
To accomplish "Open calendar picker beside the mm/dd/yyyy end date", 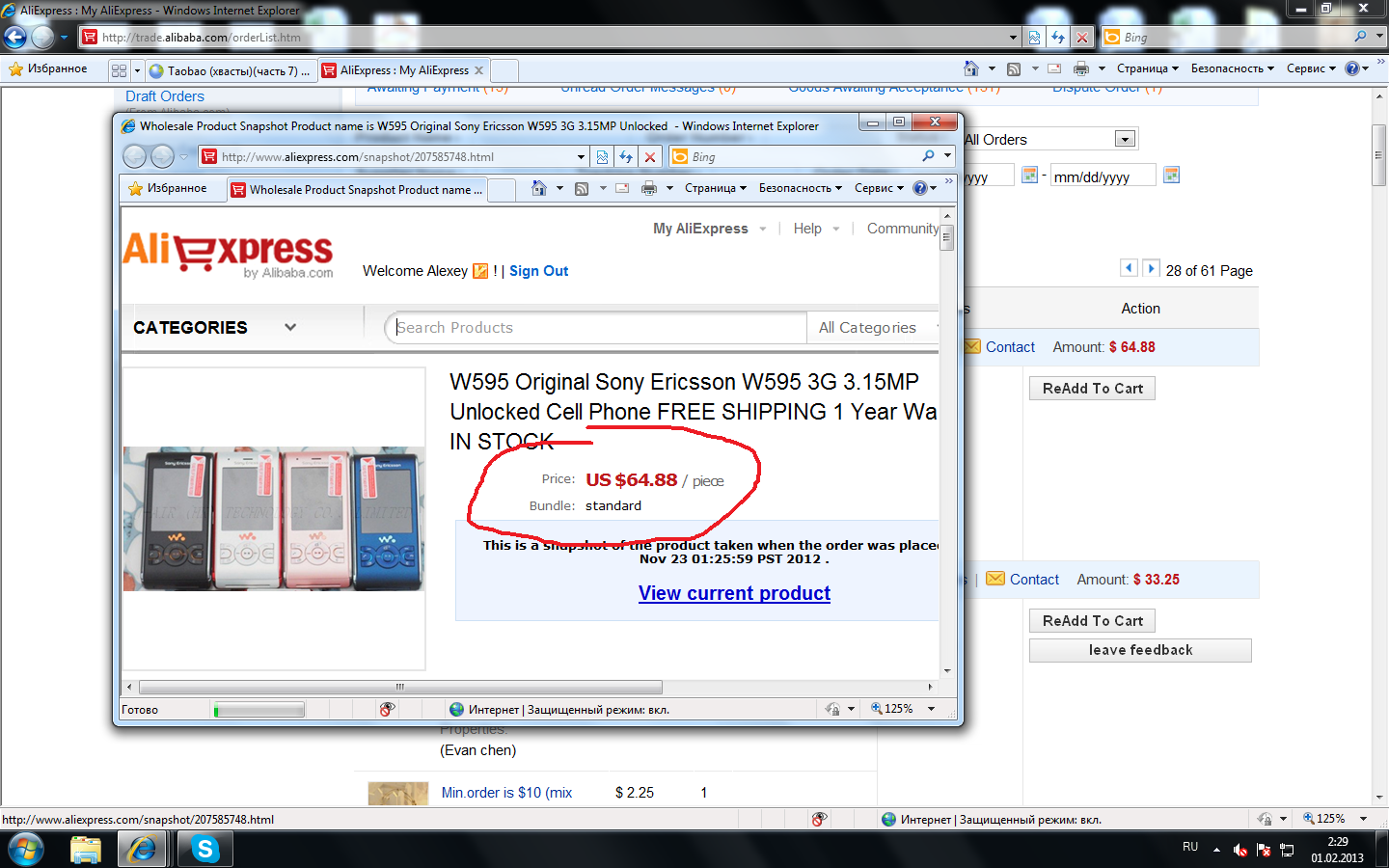I will 1172,175.
